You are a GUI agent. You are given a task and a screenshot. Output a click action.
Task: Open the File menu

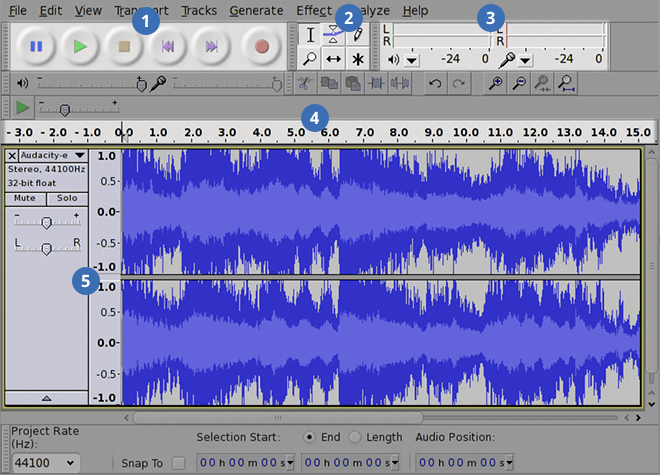pos(18,11)
